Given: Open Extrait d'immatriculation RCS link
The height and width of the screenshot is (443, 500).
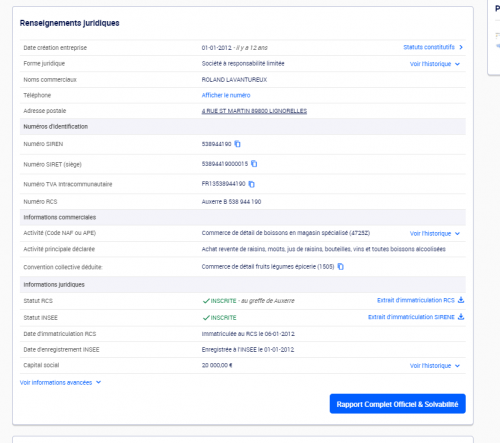Looking at the screenshot, I should pyautogui.click(x=416, y=300).
